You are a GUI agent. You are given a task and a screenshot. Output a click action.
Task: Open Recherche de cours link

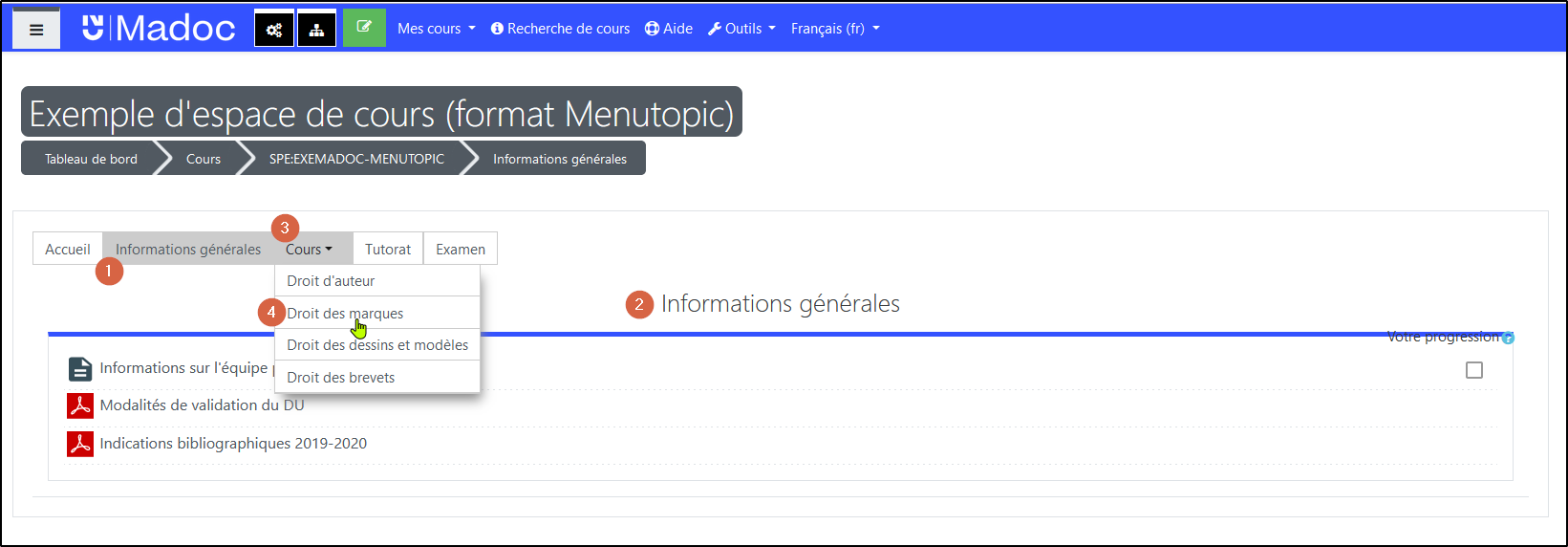(560, 29)
